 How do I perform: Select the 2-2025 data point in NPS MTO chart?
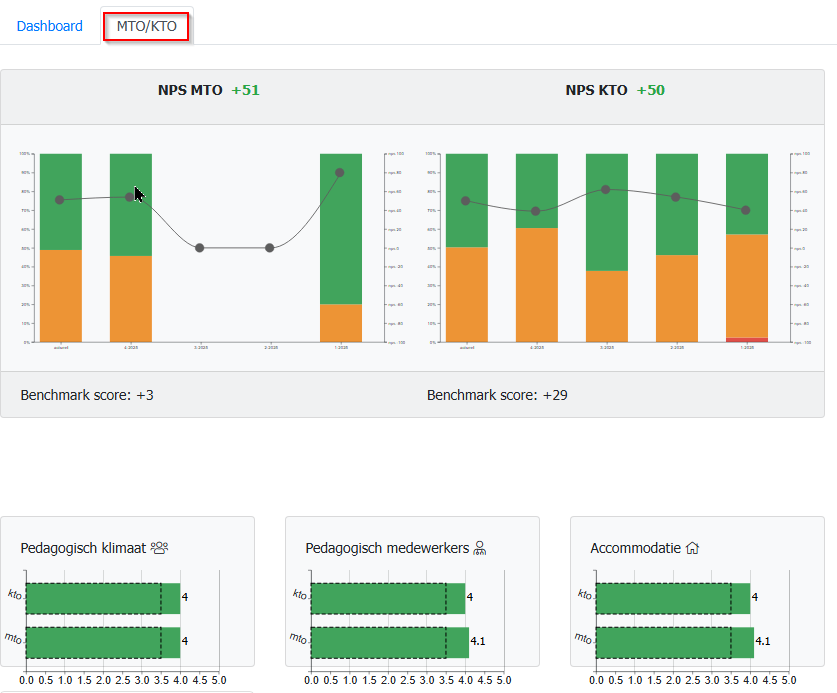tap(270, 248)
